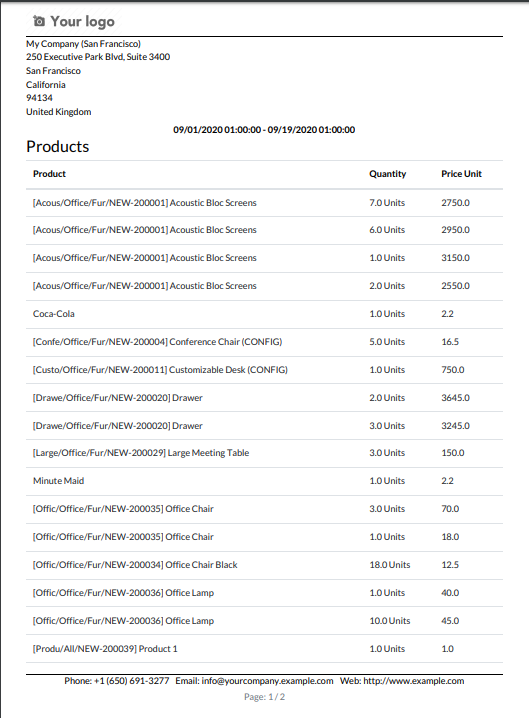The height and width of the screenshot is (718, 529).
Task: Select the Quantity column header
Action: click(x=387, y=174)
